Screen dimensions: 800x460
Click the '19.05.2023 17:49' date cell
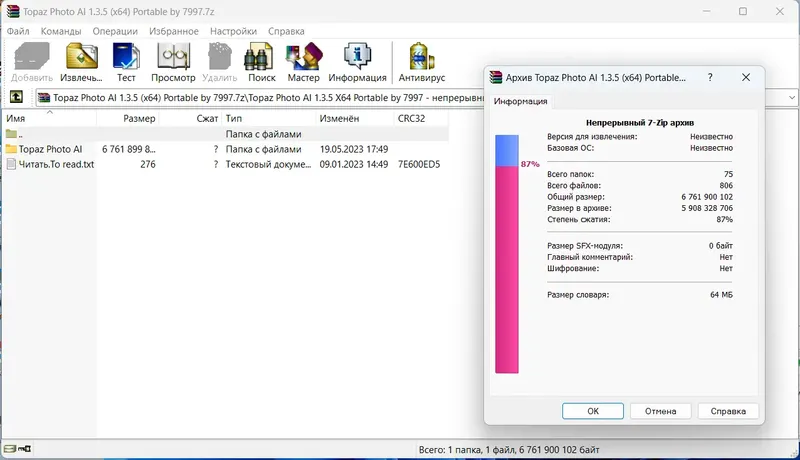354,149
